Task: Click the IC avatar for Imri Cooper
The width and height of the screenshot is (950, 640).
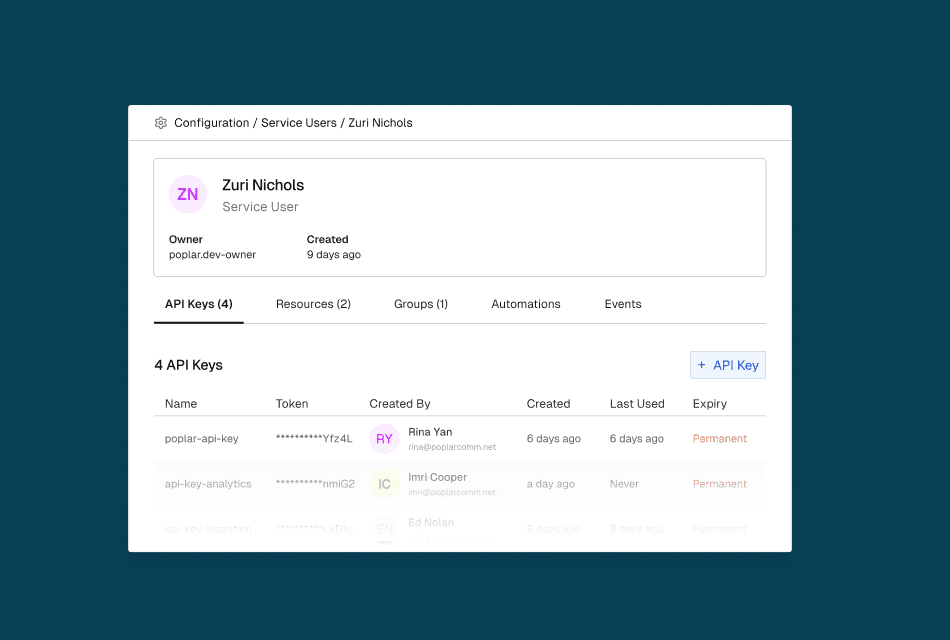Action: point(385,484)
